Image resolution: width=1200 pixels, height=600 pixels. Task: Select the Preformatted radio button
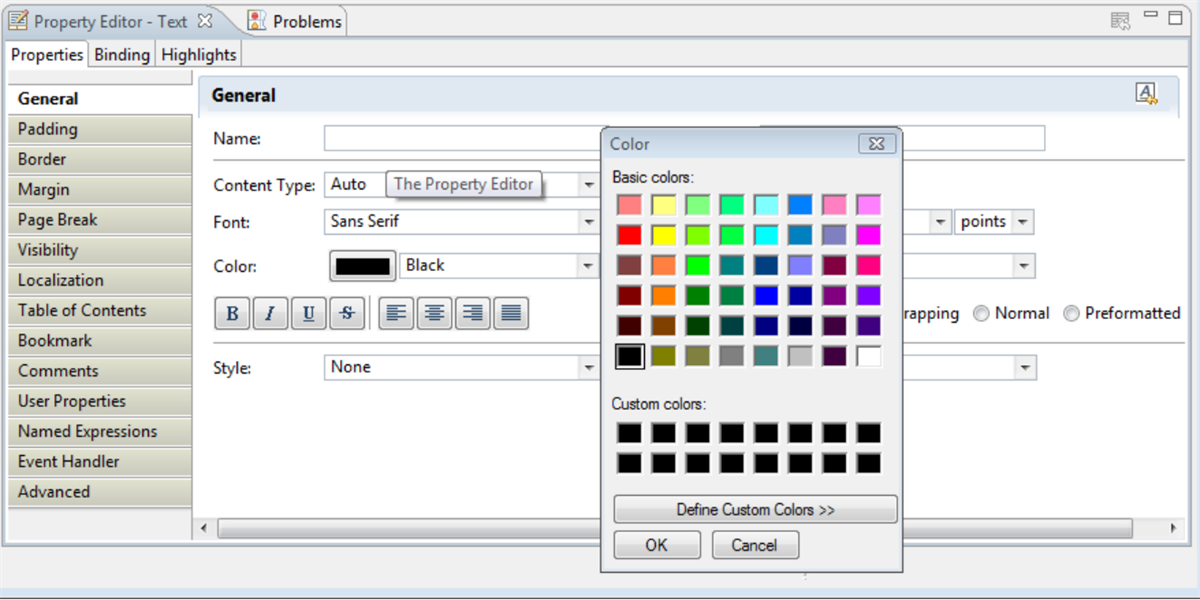pos(1071,314)
